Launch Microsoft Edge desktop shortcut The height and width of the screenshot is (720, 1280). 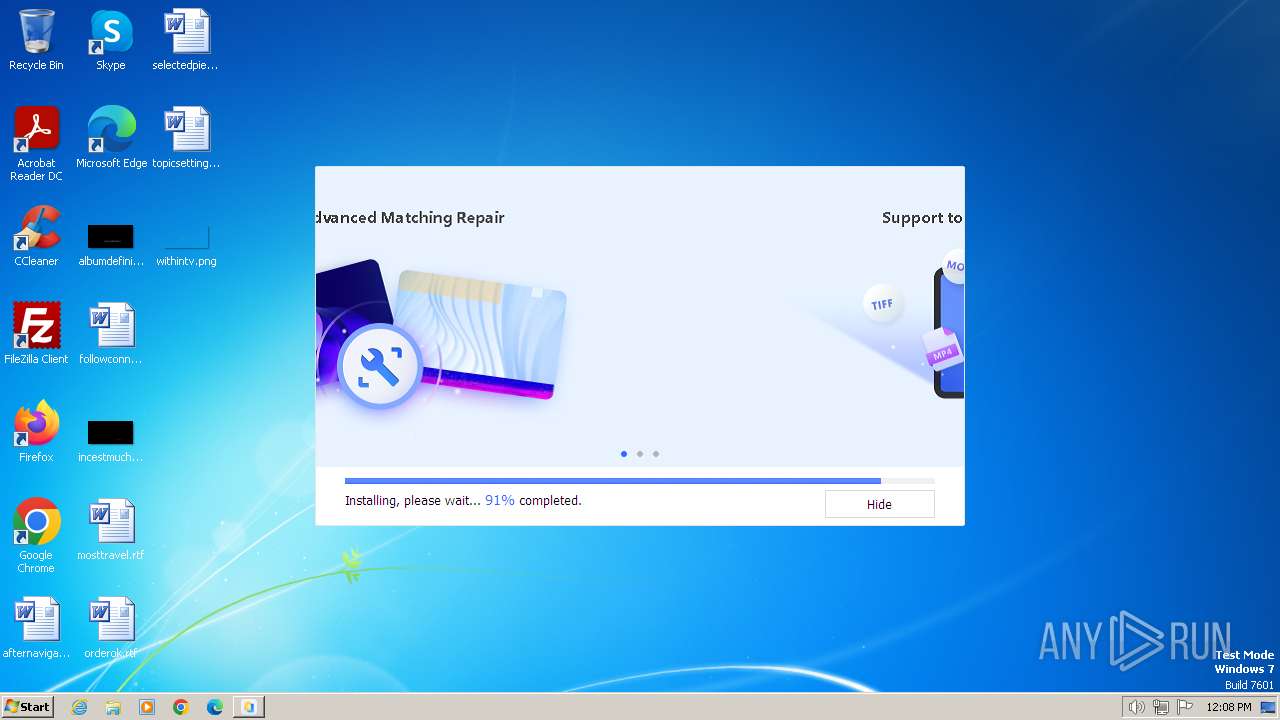click(111, 138)
